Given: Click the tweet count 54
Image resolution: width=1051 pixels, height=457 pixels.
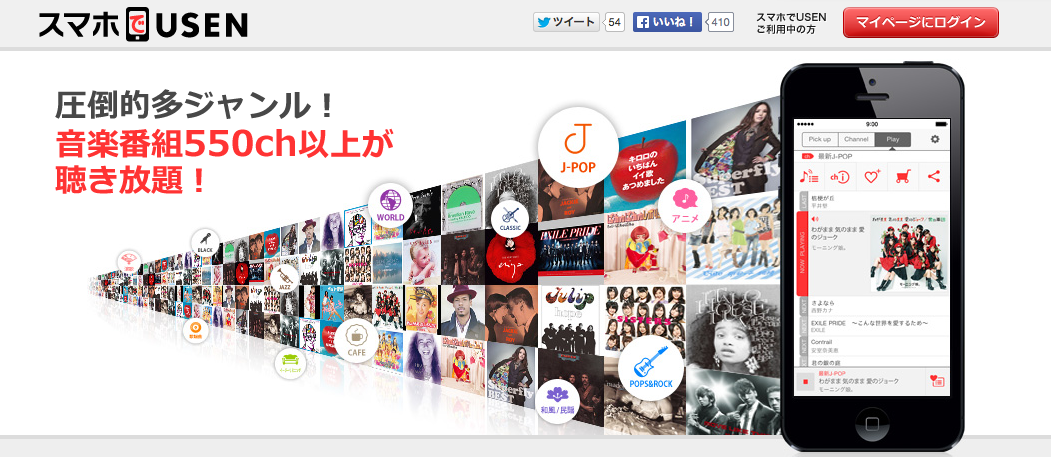Looking at the screenshot, I should point(615,22).
